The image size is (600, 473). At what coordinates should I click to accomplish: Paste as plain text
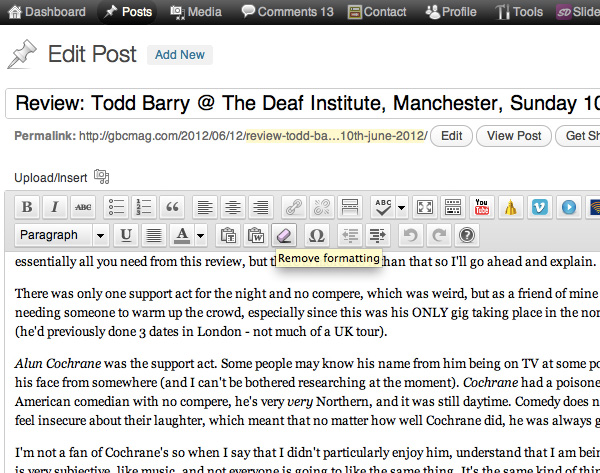click(228, 235)
